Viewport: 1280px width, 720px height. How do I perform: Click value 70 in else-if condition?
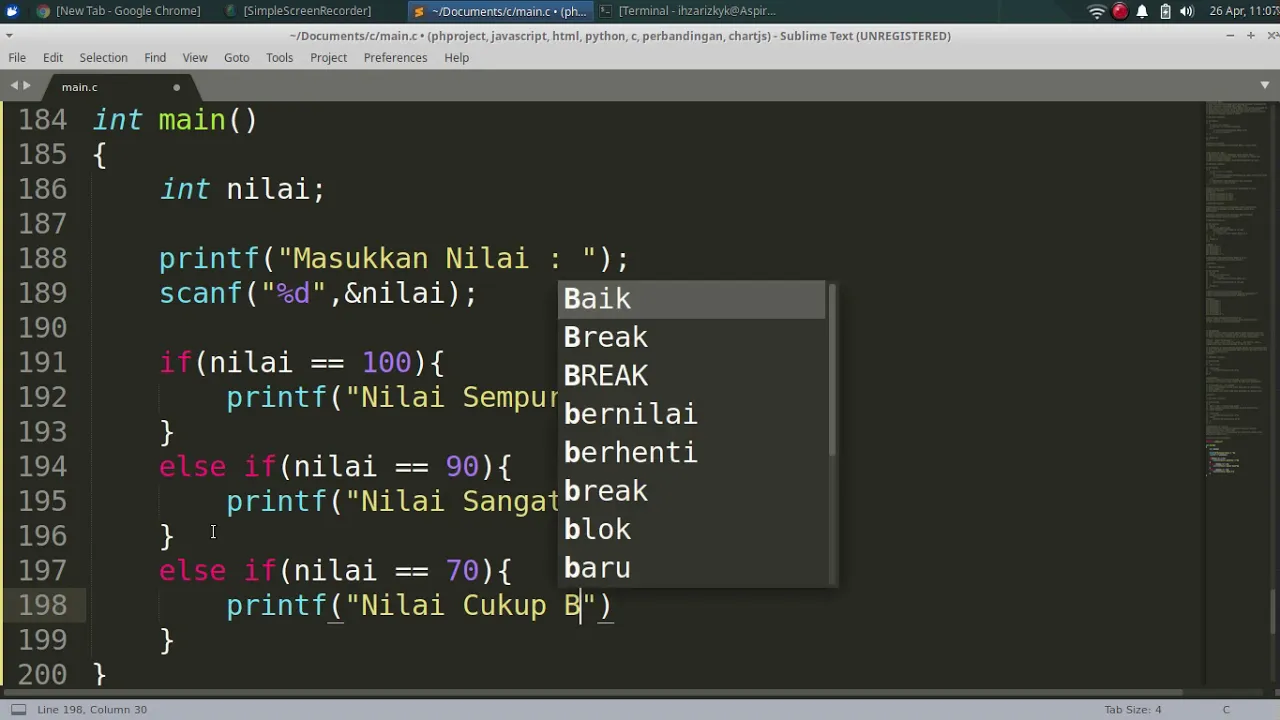(462, 571)
